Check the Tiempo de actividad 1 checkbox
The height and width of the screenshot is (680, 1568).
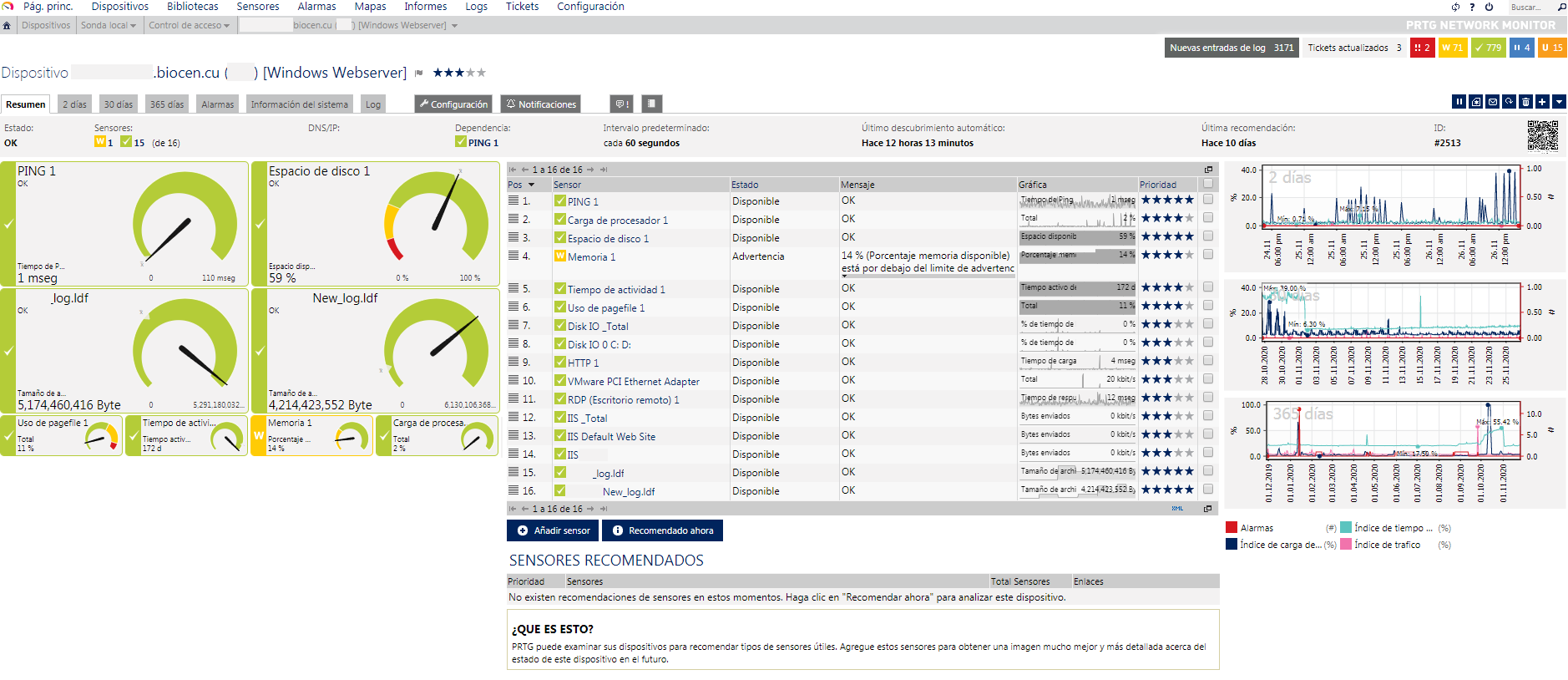pyautogui.click(x=1208, y=287)
